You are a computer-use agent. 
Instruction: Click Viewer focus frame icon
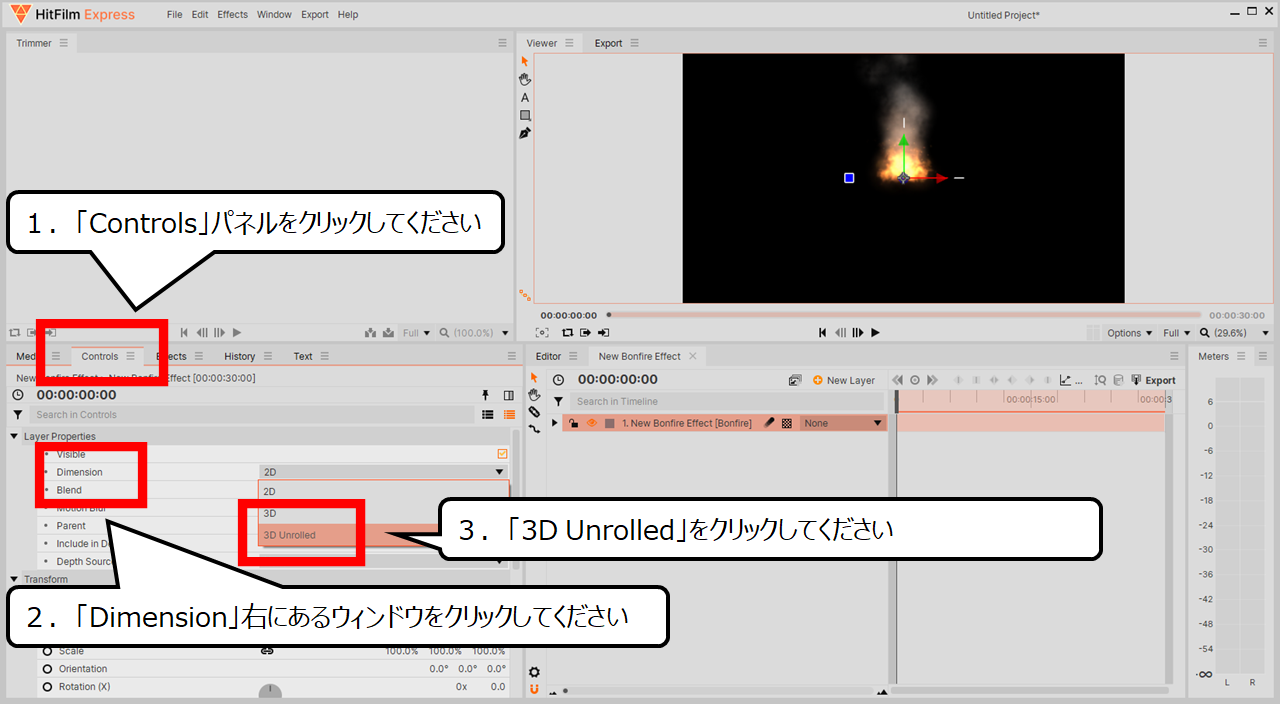click(x=542, y=333)
